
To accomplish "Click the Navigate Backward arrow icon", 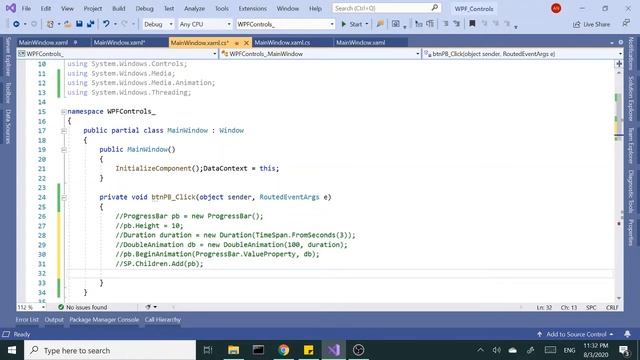I will point(16,24).
